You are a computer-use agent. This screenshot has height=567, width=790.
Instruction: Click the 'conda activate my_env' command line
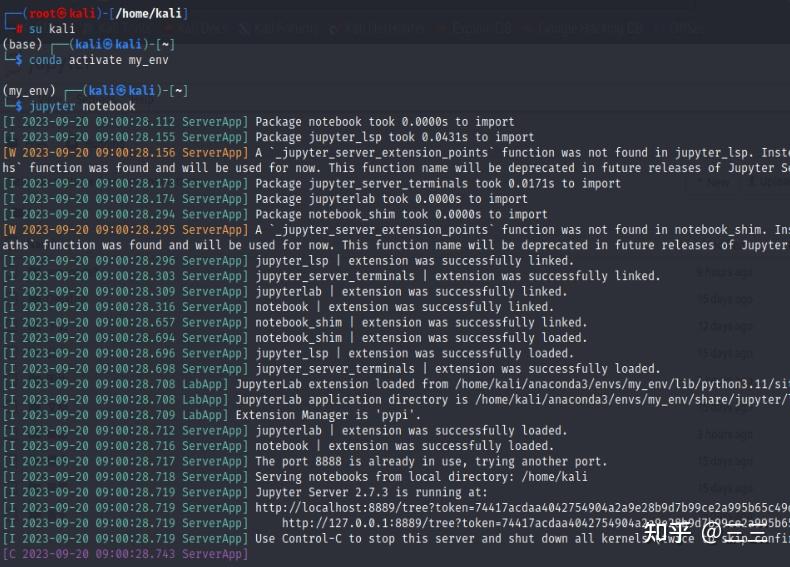[x=99, y=60]
